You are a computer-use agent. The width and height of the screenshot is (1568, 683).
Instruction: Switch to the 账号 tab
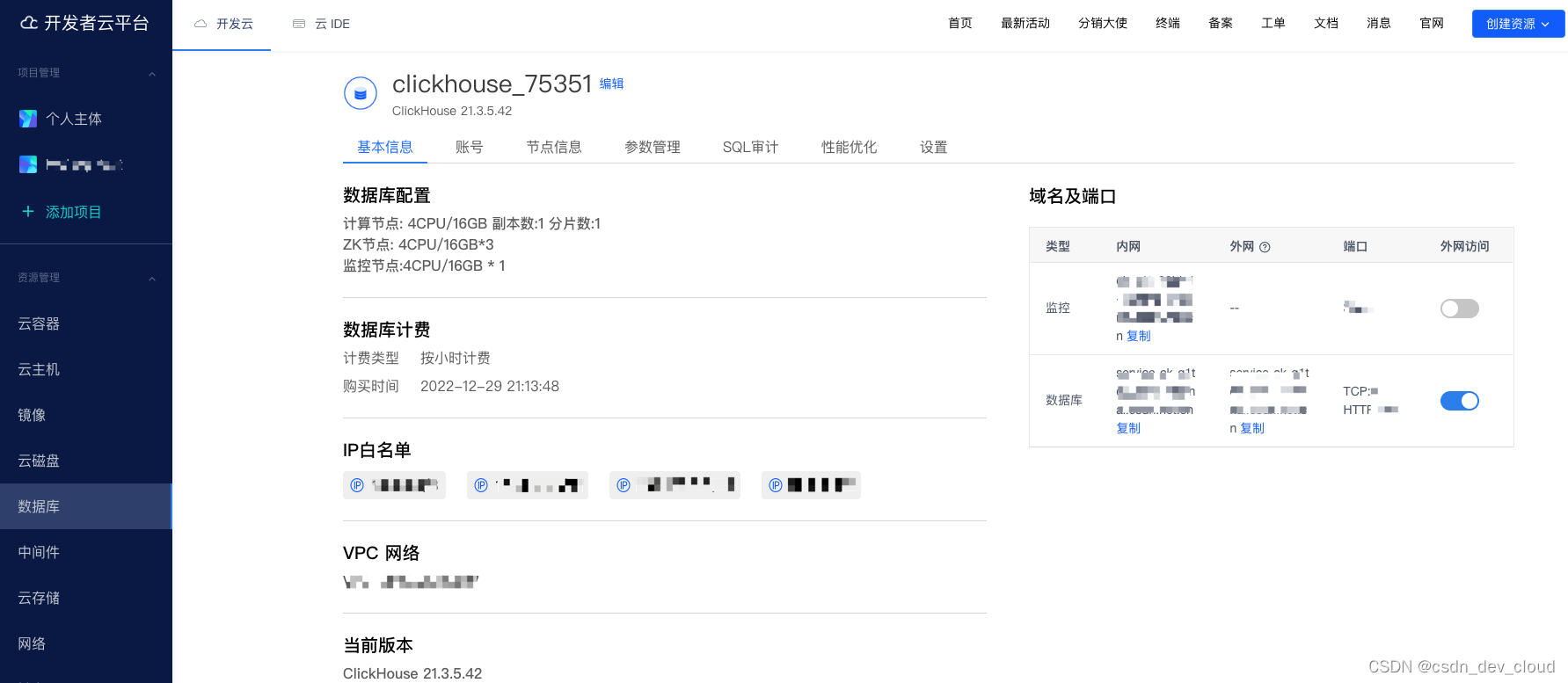tap(470, 147)
